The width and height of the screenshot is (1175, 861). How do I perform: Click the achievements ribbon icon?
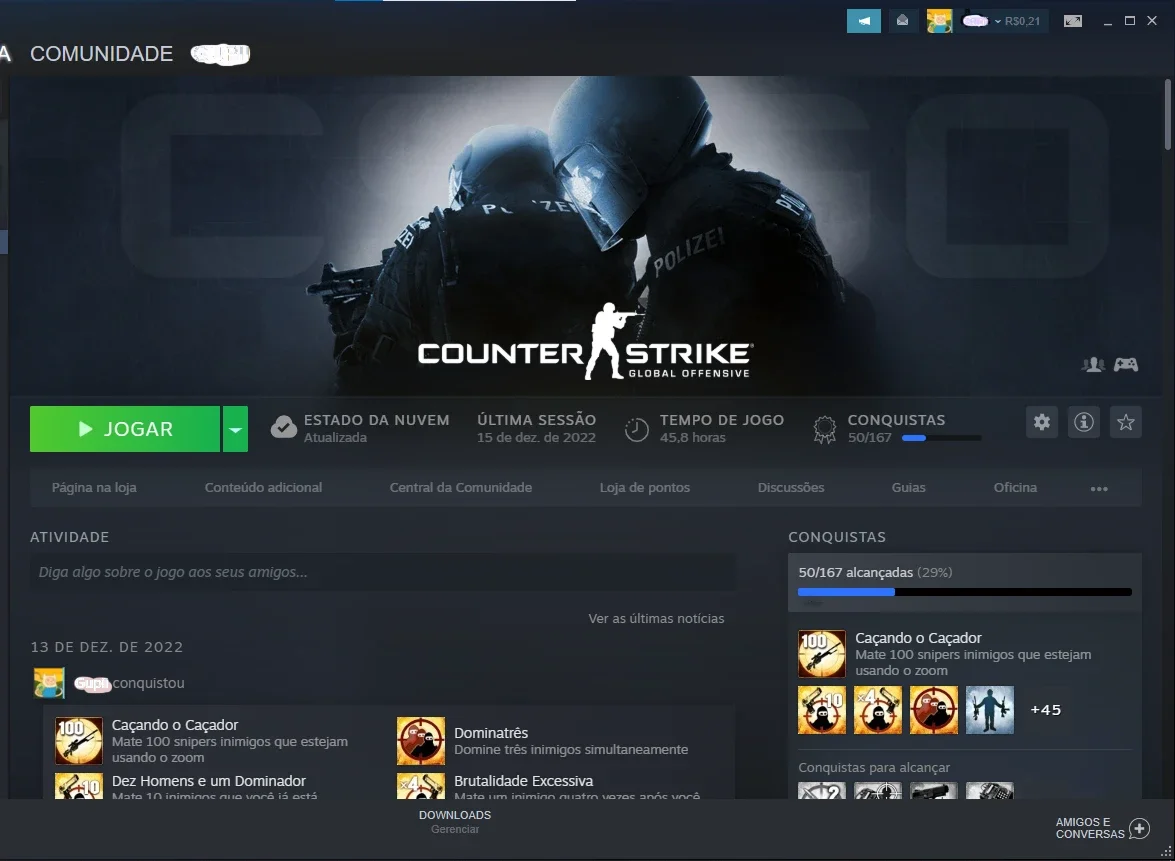824,429
